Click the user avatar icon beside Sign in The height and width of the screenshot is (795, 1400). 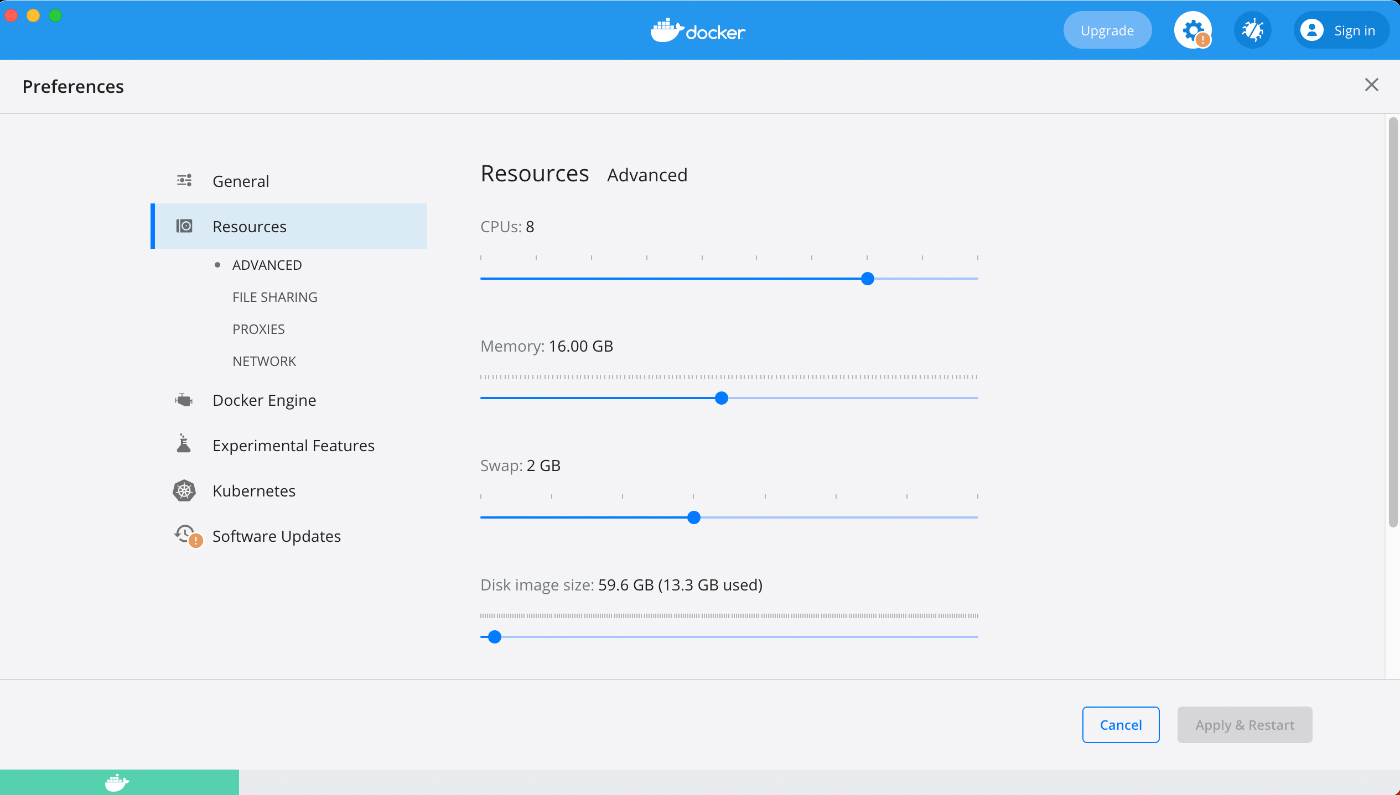(1312, 30)
